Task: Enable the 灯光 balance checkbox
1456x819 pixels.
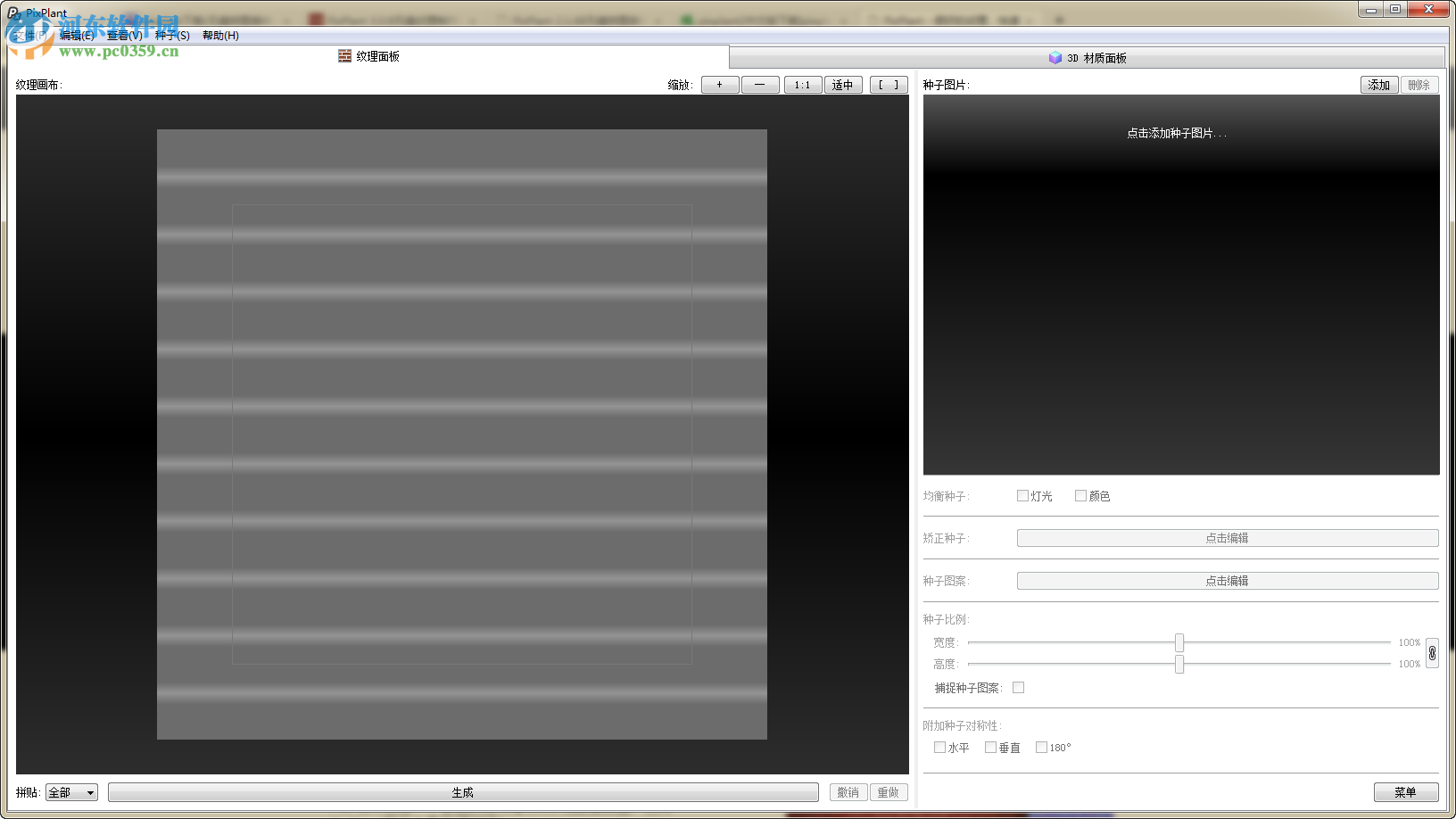Action: [1022, 496]
